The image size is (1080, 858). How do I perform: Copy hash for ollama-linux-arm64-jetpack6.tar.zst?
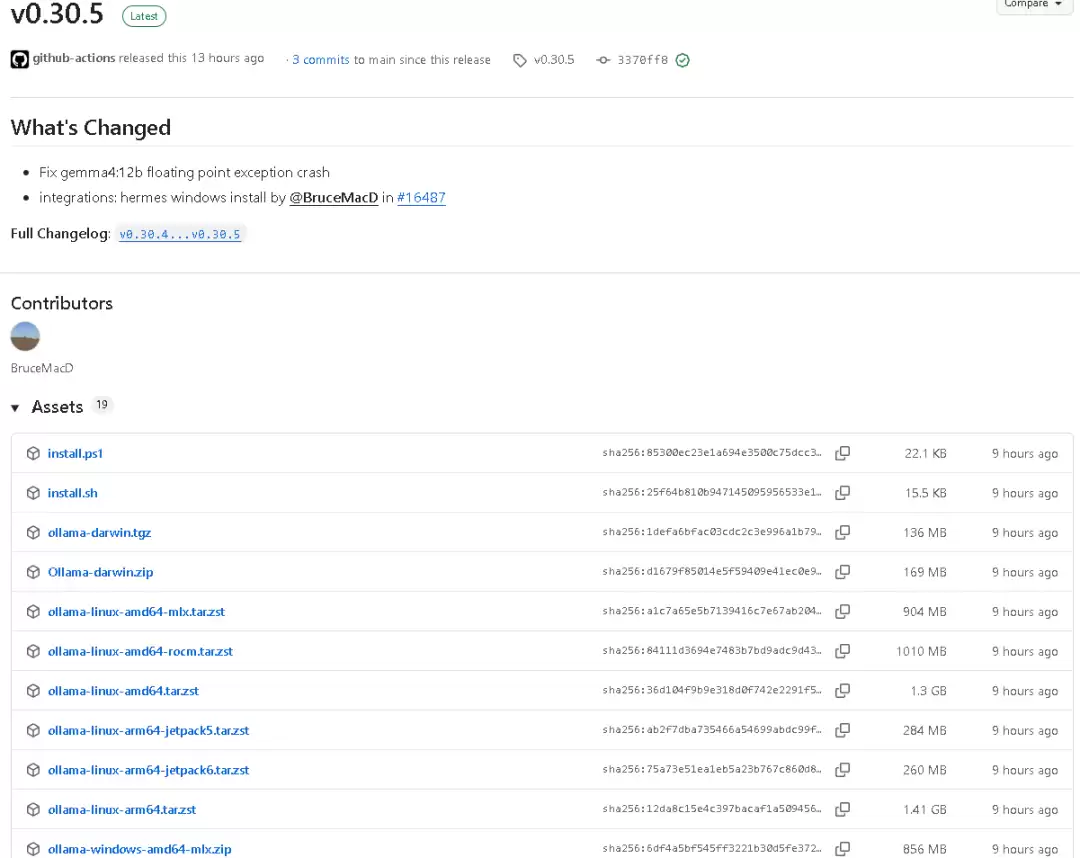coord(842,770)
